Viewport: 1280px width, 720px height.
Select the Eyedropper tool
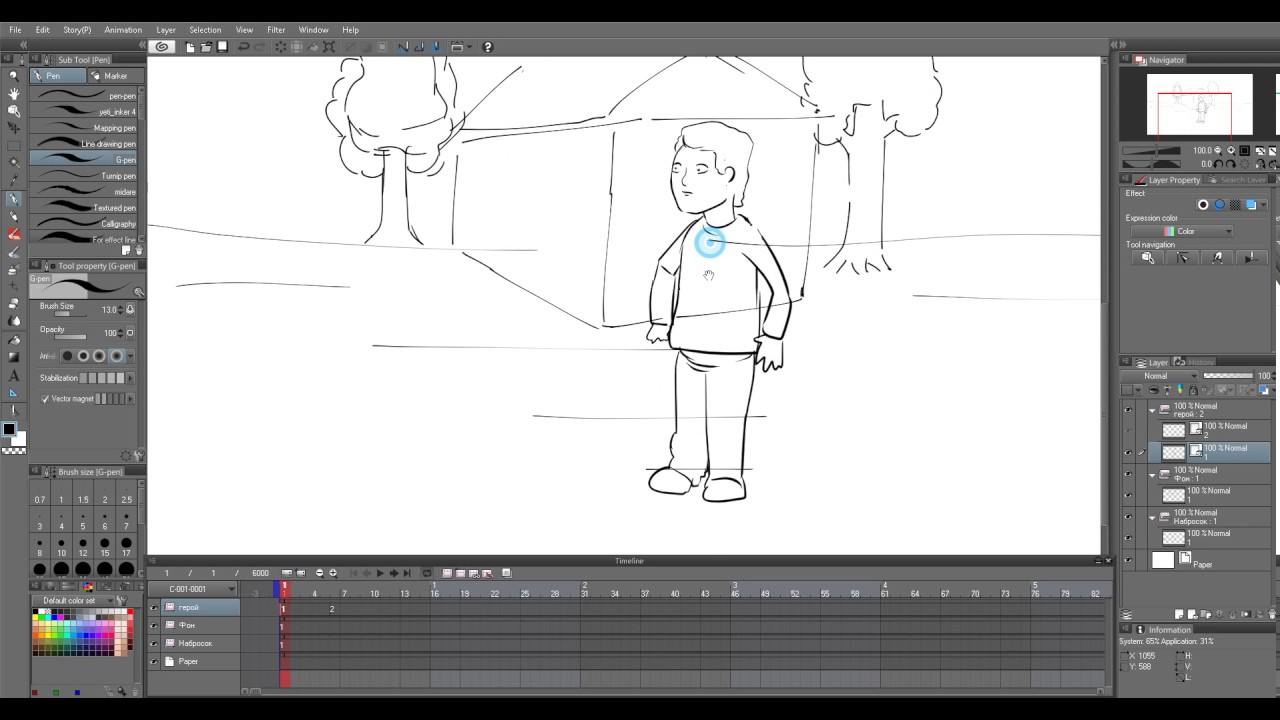(13, 180)
